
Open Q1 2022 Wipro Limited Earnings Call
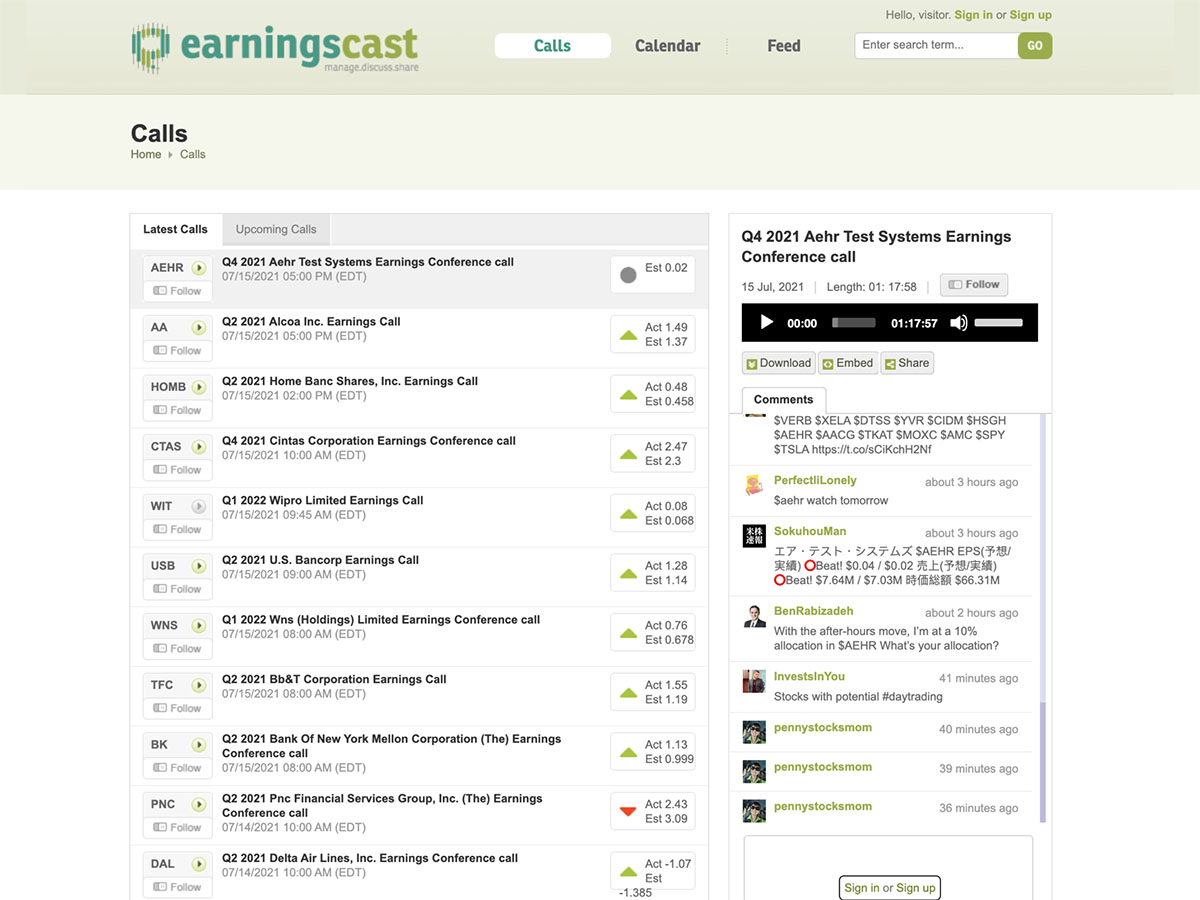click(323, 501)
